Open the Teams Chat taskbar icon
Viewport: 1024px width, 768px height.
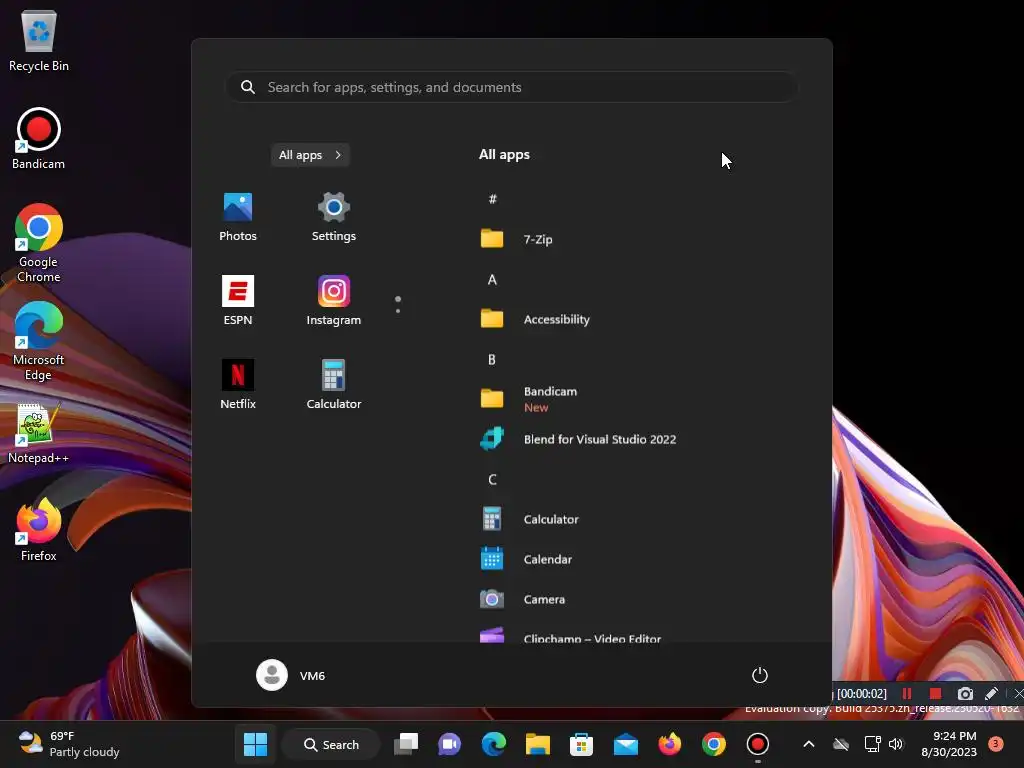(x=449, y=744)
